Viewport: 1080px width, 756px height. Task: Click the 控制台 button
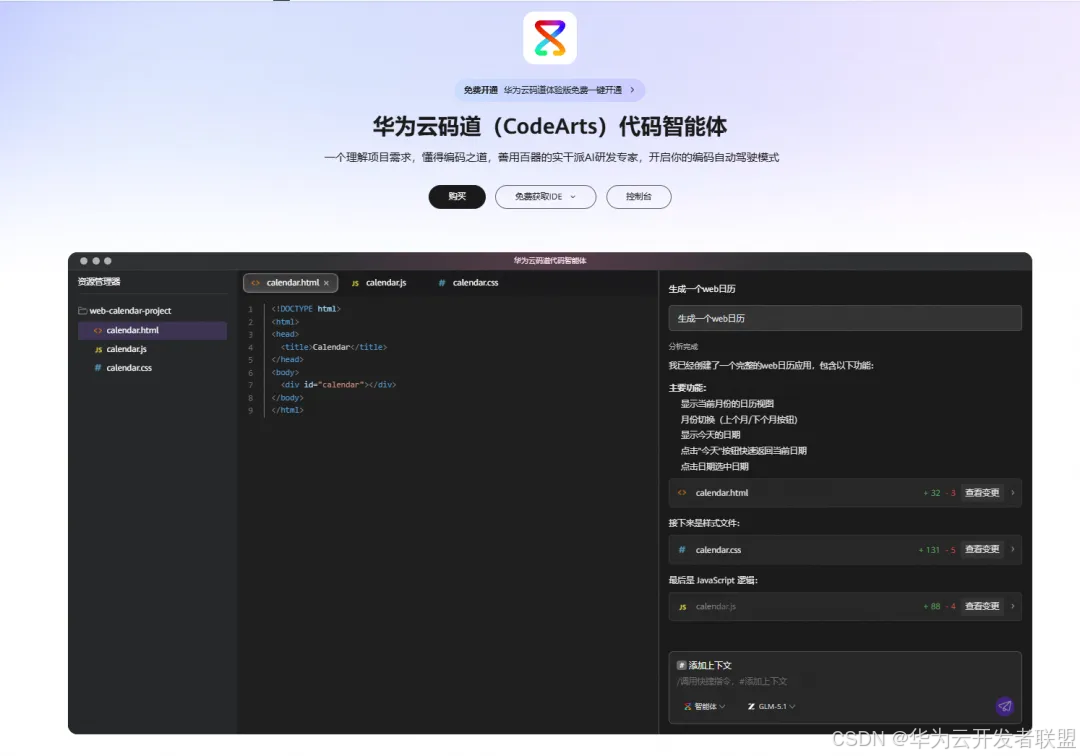click(638, 196)
